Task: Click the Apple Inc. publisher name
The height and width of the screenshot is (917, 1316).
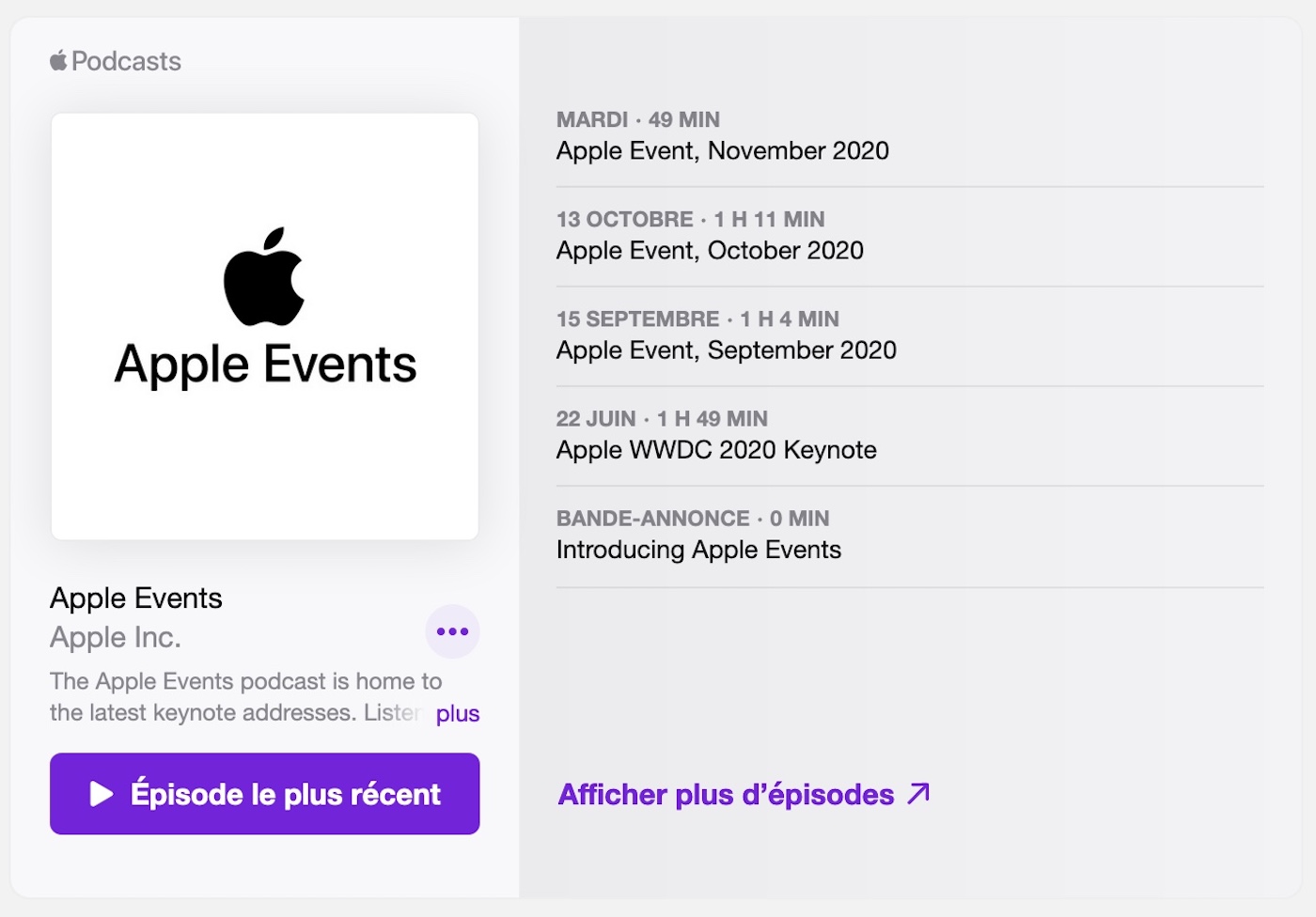Action: (x=116, y=637)
